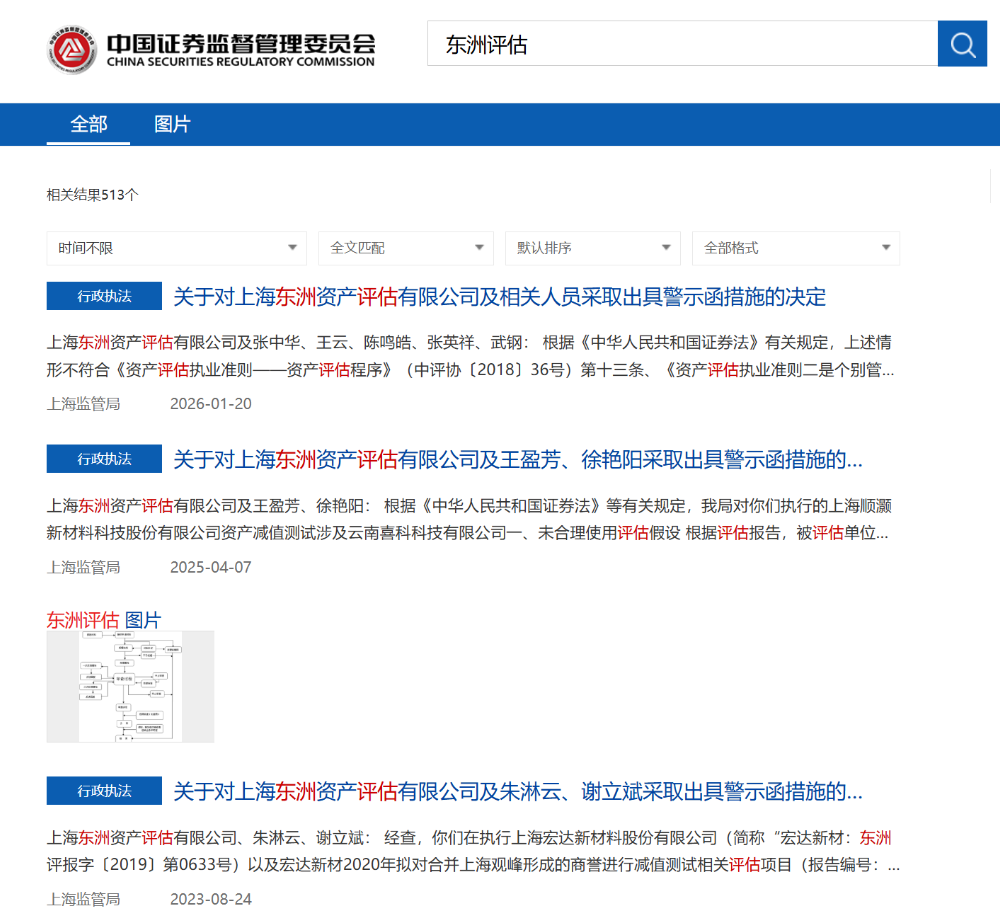This screenshot has height=923, width=1000.
Task: Click 行政执法 tag on 2023-08-24 result
Action: point(104,791)
